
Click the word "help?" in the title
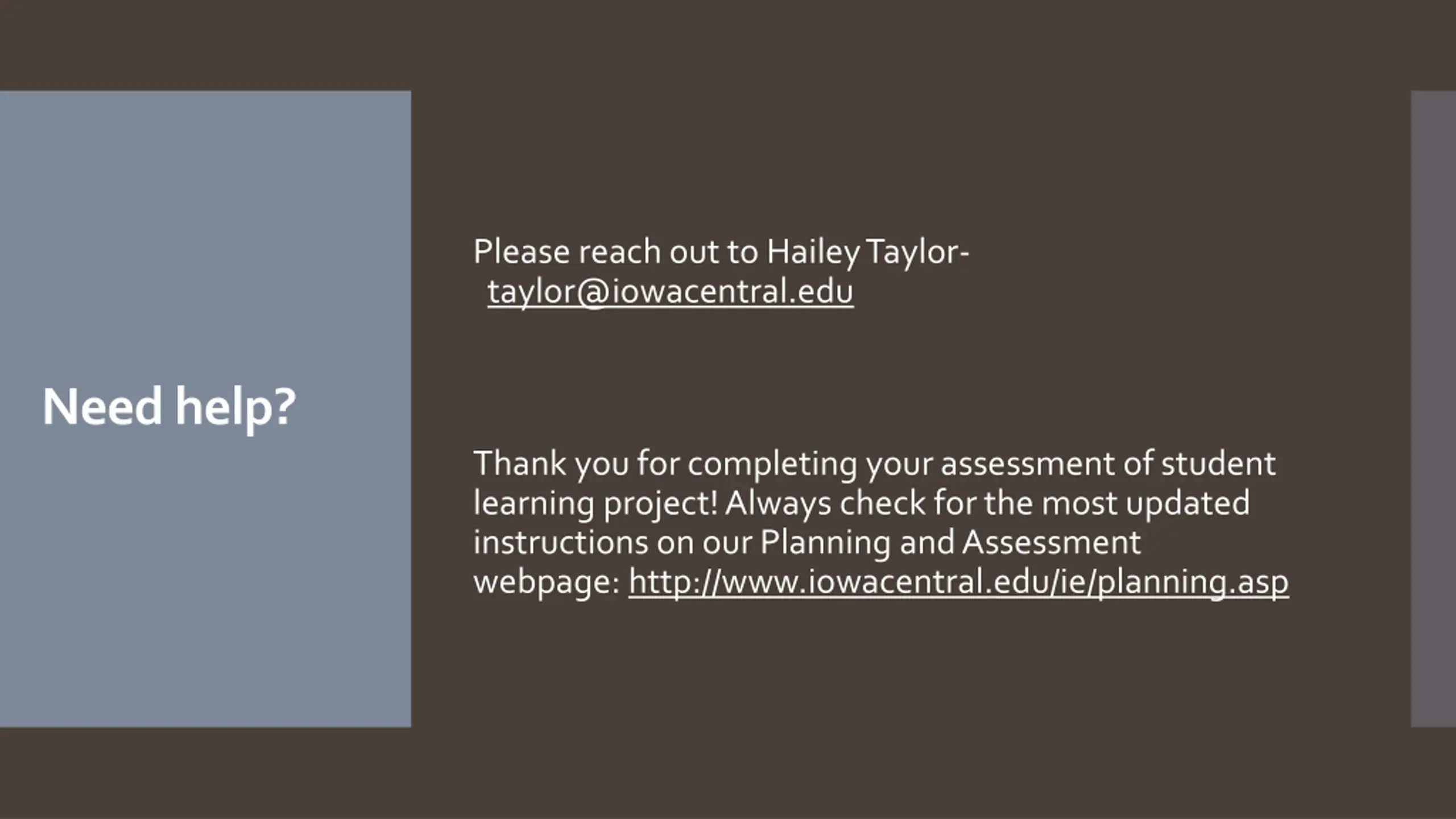coord(235,408)
